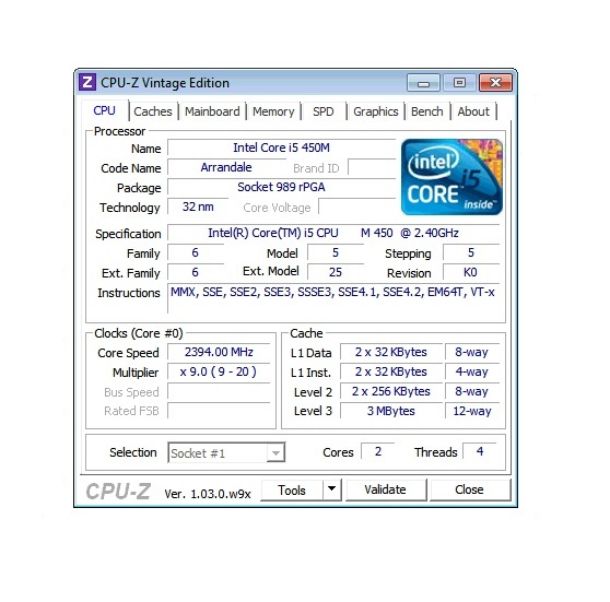Click the CPU-Z purple Z title icon
Image resolution: width=610 pixels, height=602 pixels.
point(87,82)
